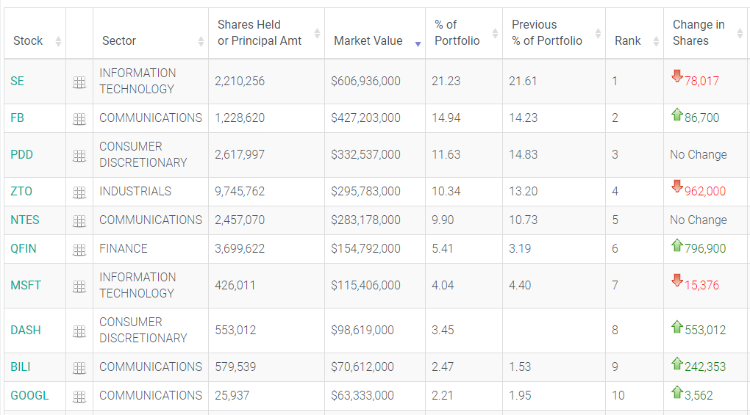Open the QFIN stock link

tap(23, 249)
